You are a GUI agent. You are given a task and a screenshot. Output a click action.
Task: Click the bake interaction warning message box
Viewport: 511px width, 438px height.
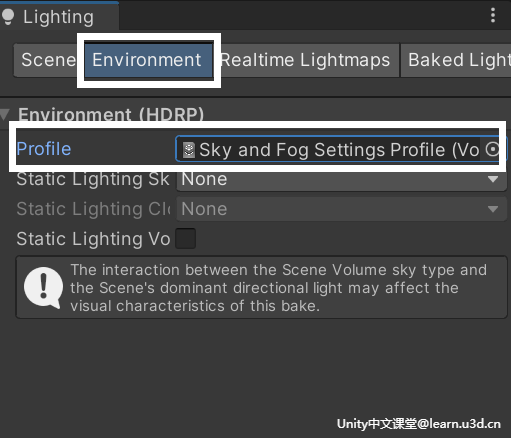click(x=262, y=287)
